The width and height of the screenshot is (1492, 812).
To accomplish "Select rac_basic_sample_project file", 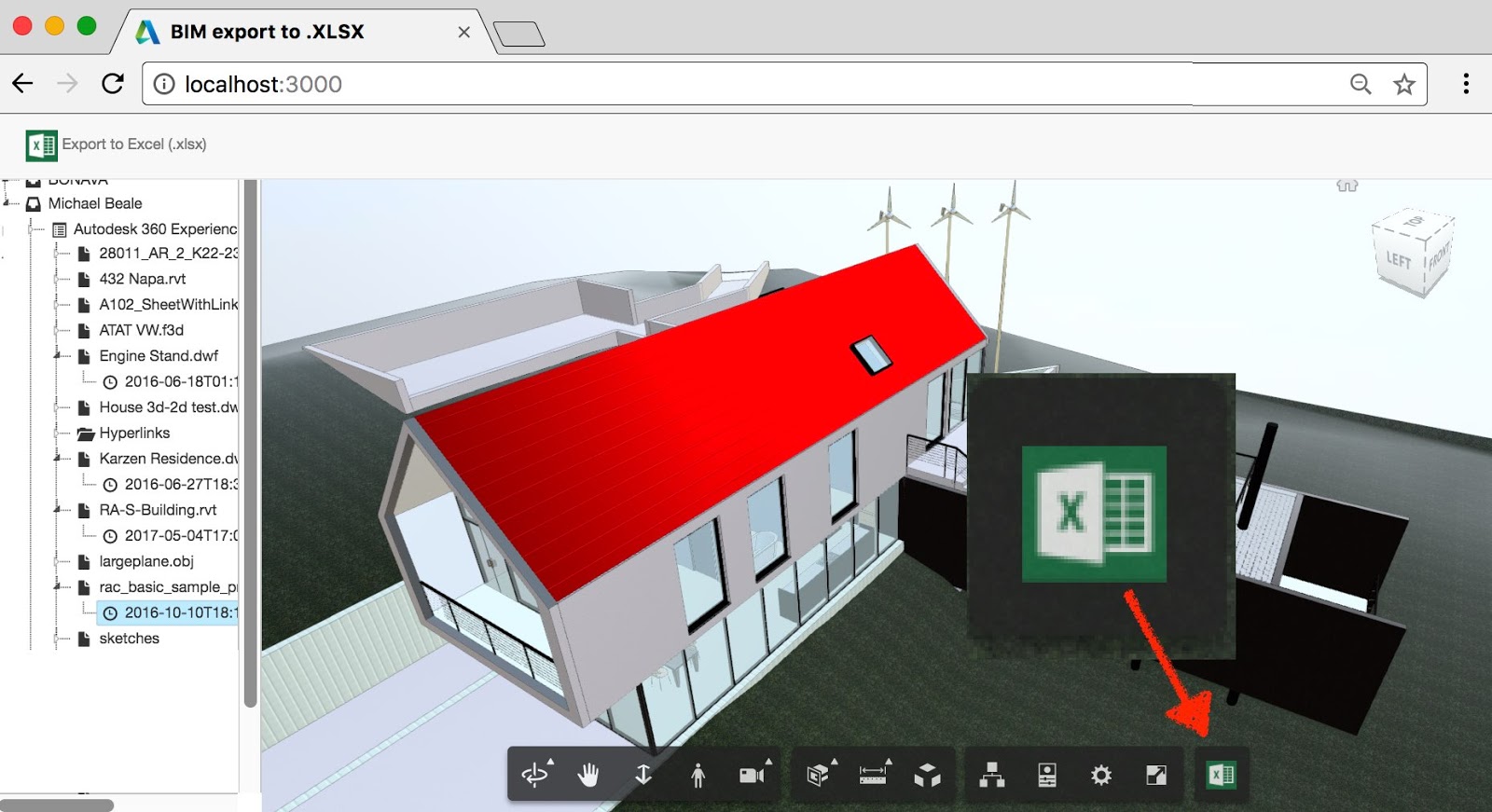I will coord(169,587).
